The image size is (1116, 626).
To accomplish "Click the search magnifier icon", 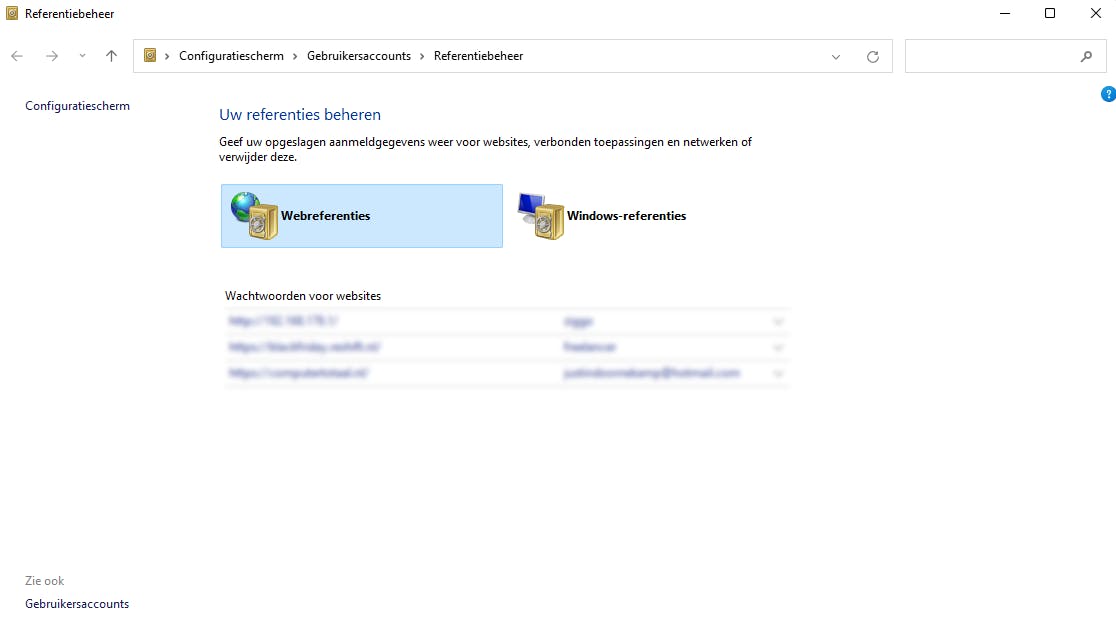I will 1087,56.
